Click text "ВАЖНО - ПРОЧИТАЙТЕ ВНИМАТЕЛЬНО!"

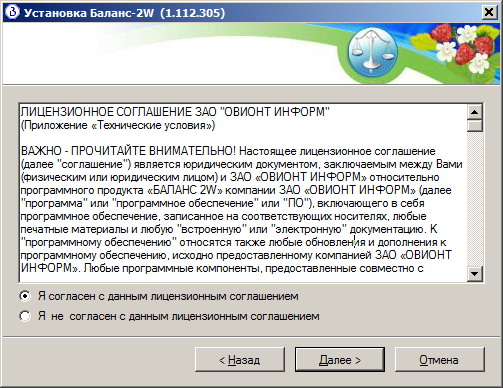point(128,151)
